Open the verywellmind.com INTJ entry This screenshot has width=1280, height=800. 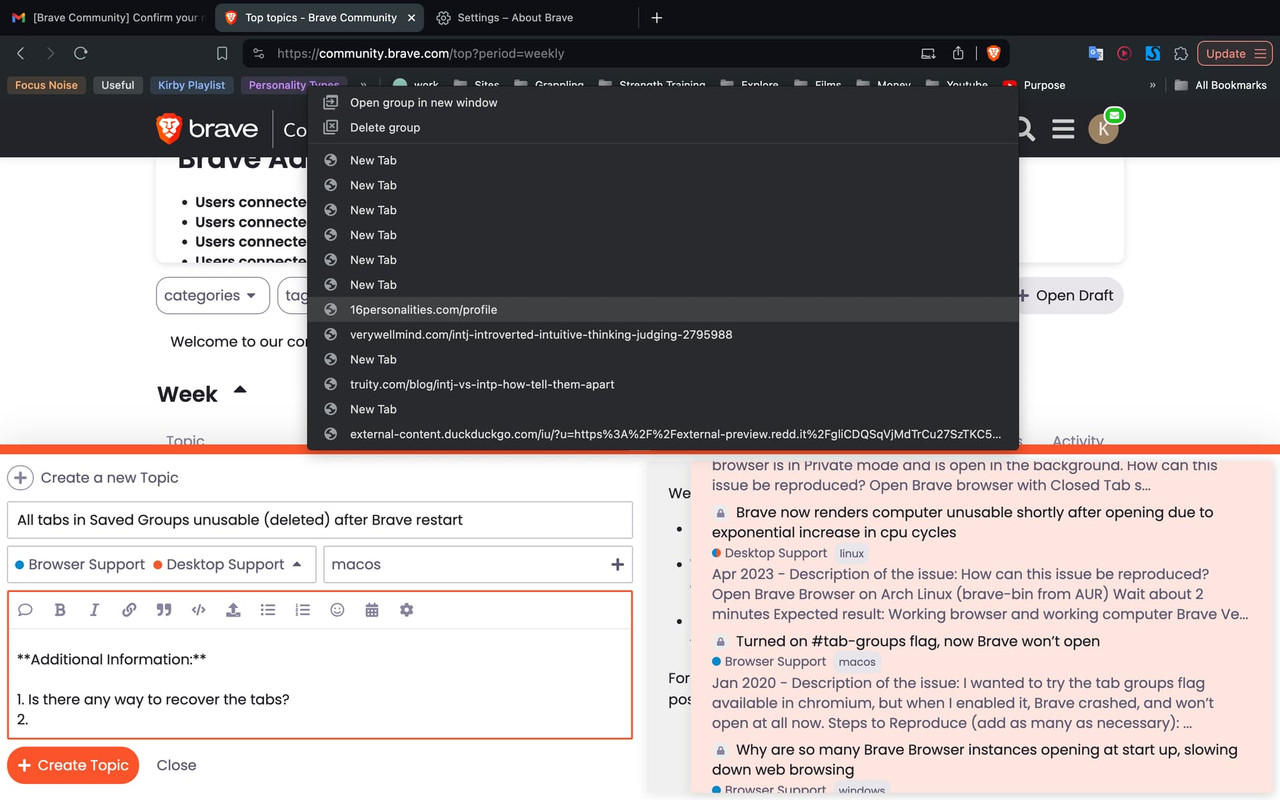click(x=662, y=334)
